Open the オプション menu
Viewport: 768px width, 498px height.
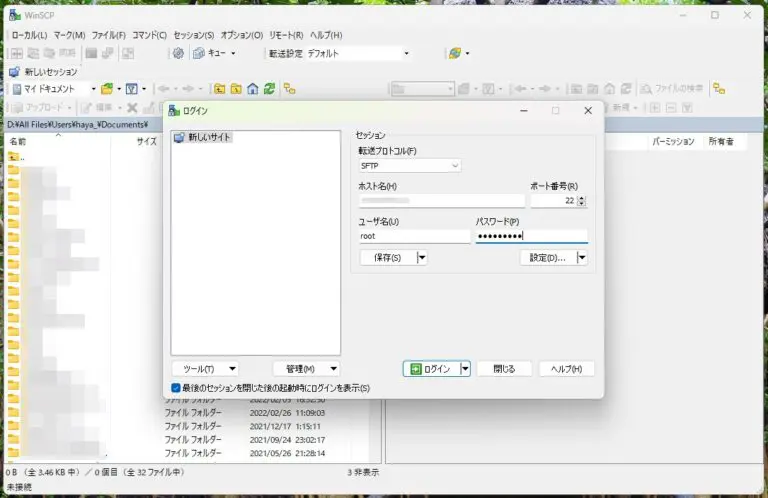click(x=242, y=35)
